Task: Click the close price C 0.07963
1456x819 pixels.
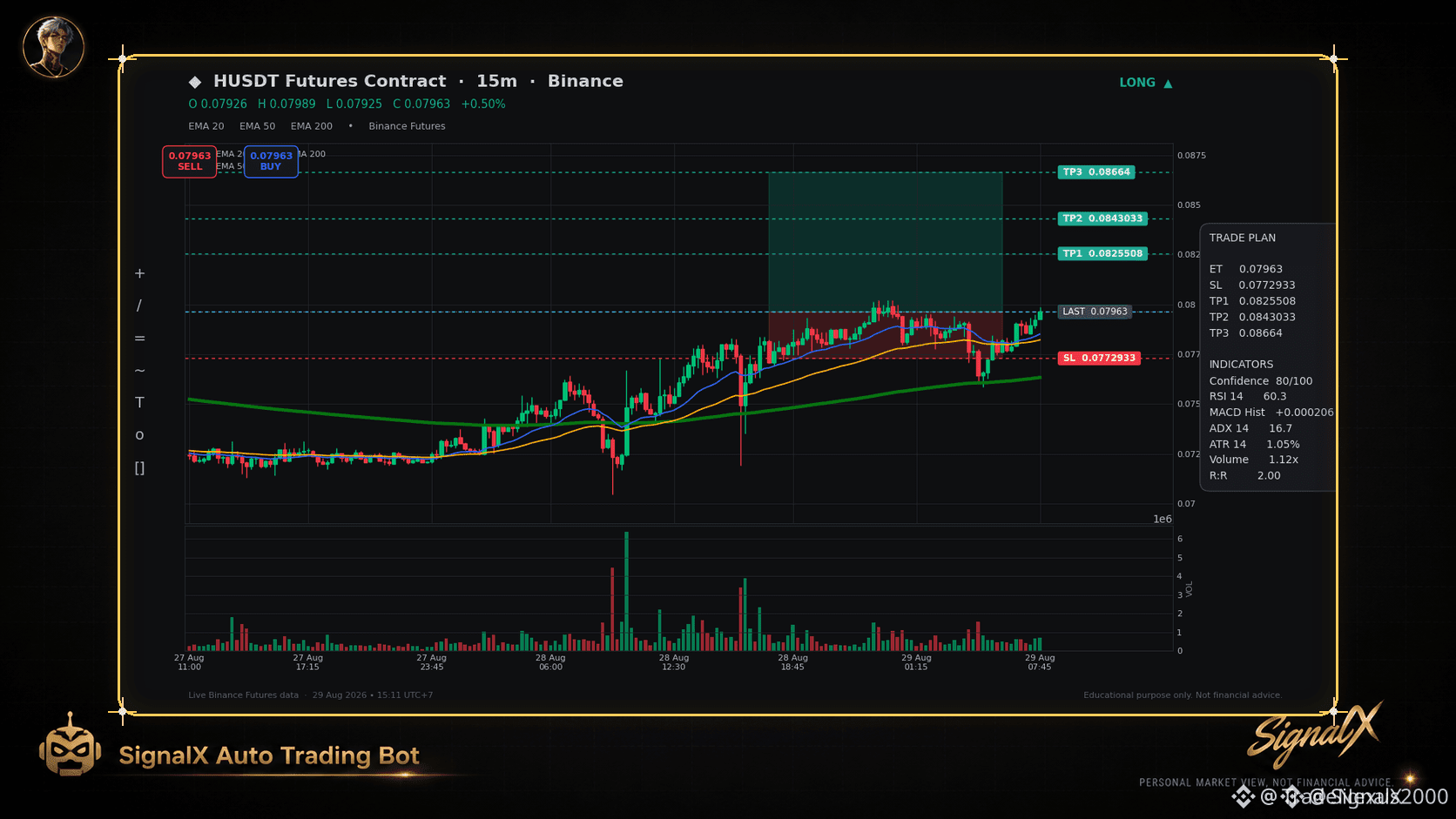Action: (x=421, y=104)
